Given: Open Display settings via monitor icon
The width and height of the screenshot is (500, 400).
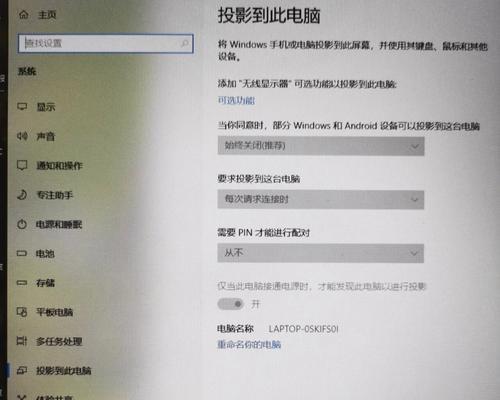Looking at the screenshot, I should click(x=22, y=107).
